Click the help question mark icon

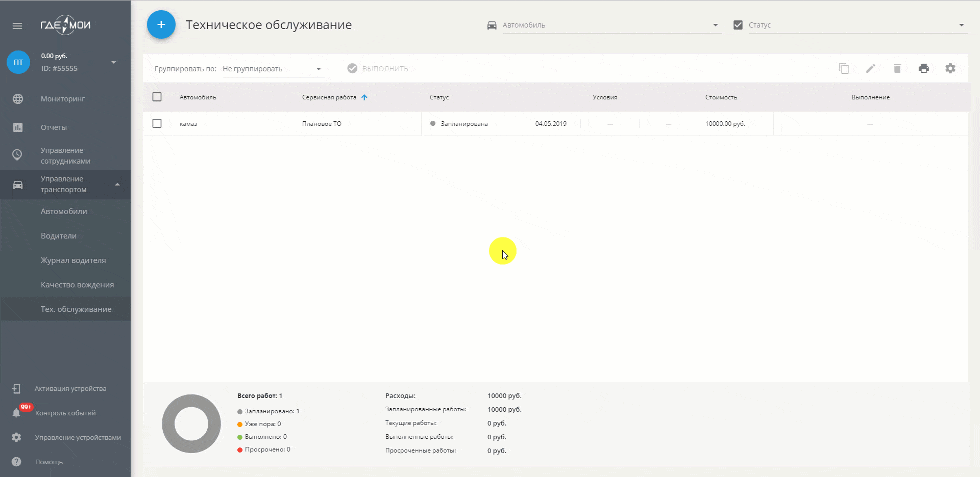click(17, 462)
